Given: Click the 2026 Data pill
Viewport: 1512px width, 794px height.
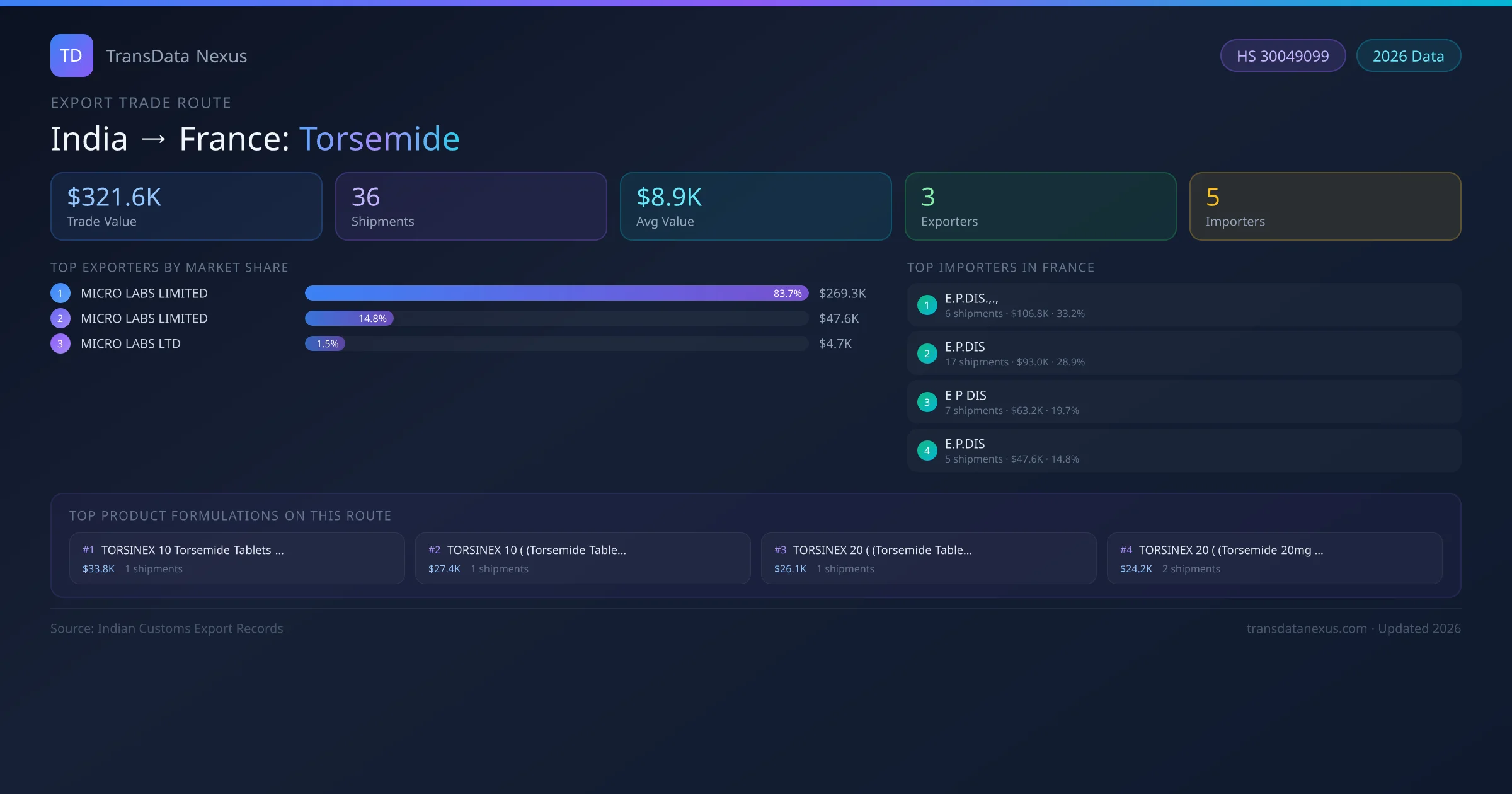Looking at the screenshot, I should point(1408,56).
